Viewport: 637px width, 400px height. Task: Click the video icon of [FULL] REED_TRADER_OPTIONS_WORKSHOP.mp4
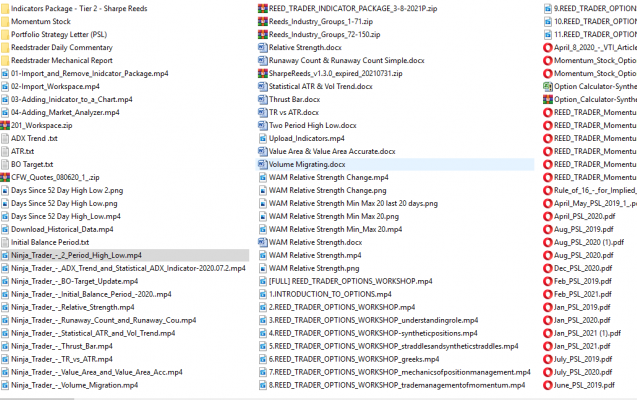click(263, 281)
